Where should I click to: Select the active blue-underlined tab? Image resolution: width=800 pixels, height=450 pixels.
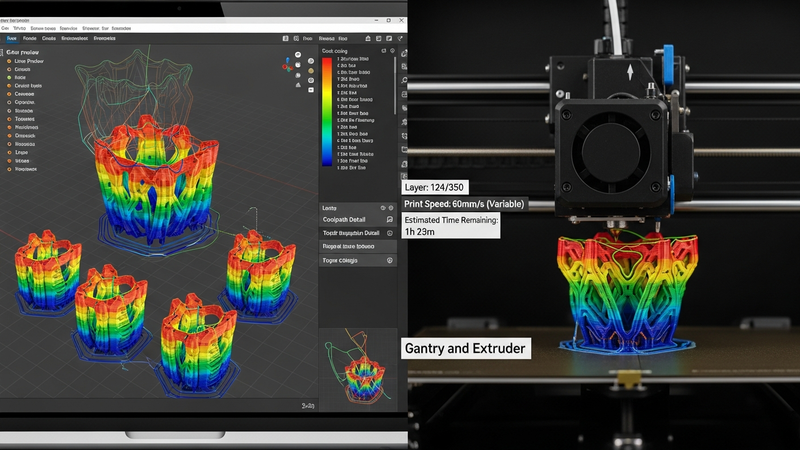point(11,39)
